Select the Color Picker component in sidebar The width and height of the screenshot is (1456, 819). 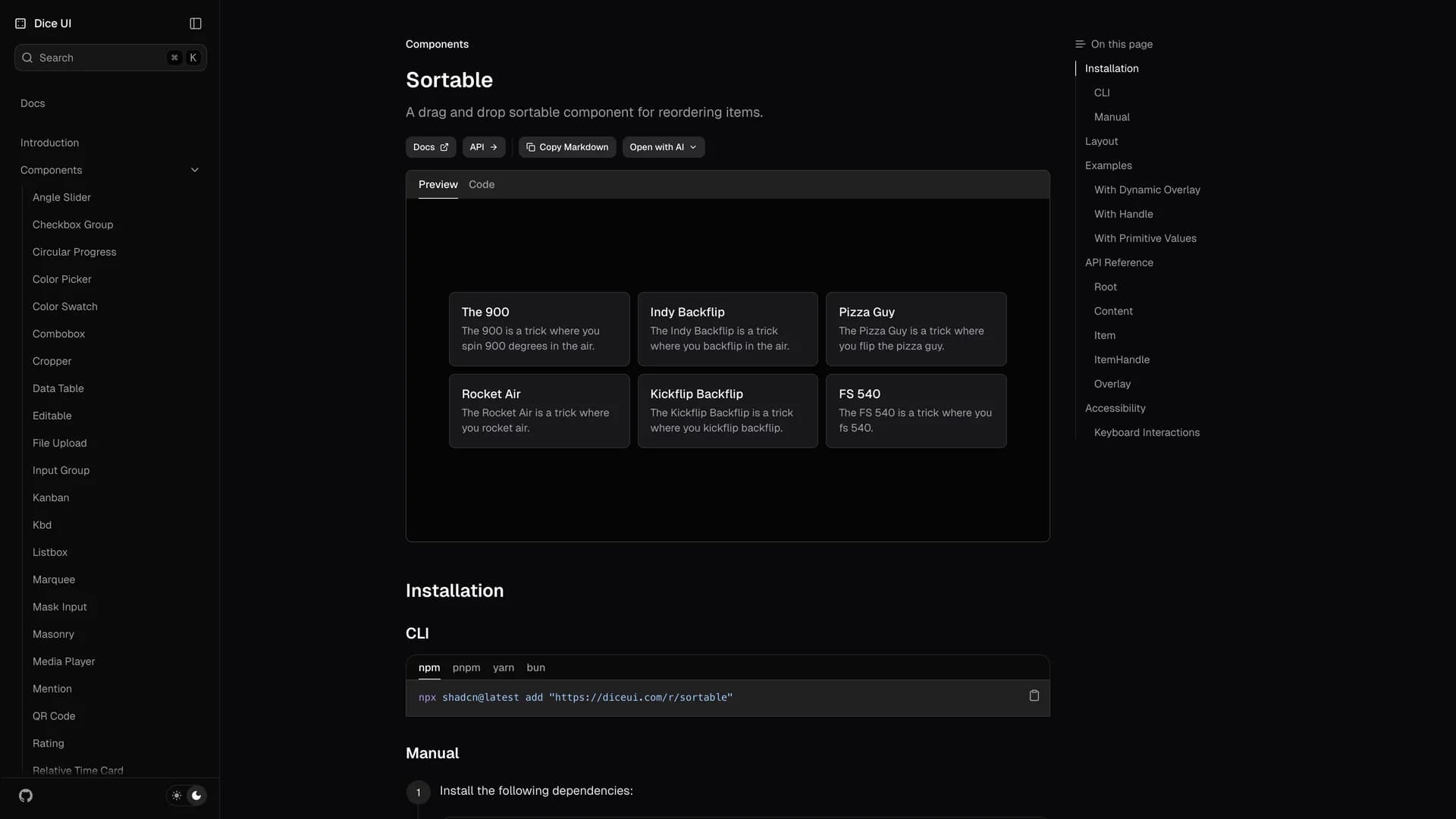(x=61, y=279)
